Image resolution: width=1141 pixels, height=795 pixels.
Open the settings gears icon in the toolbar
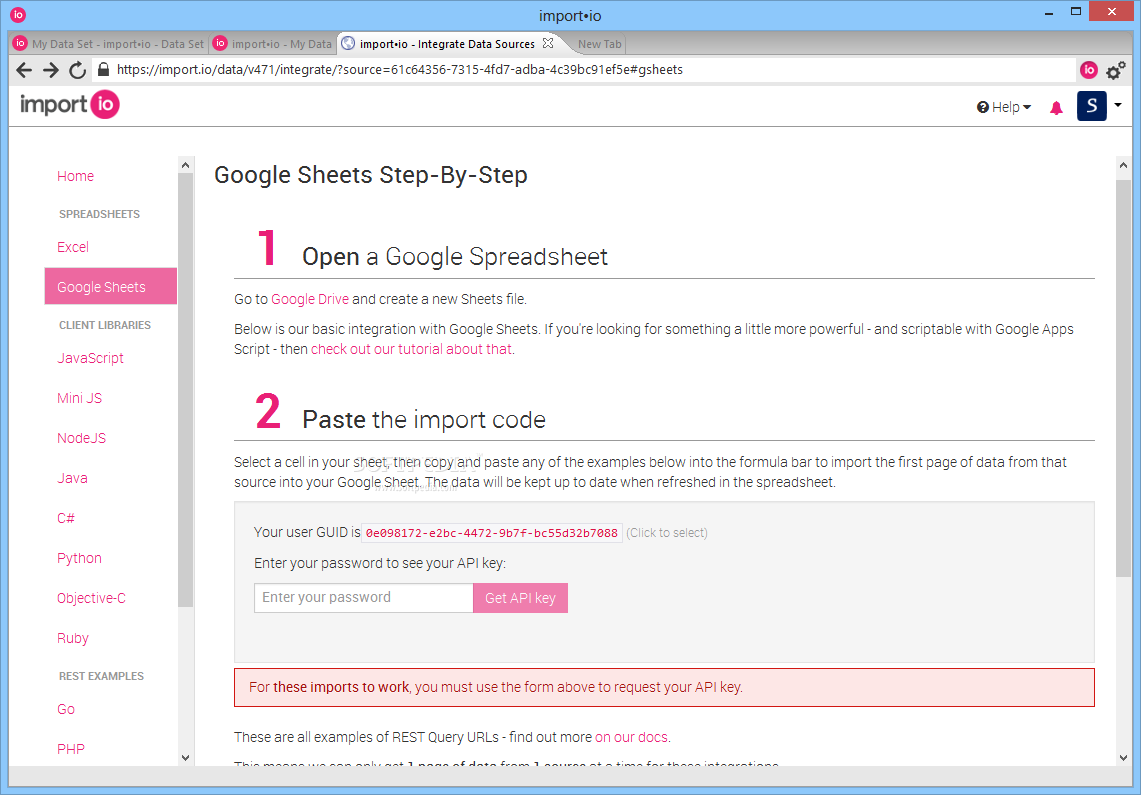point(1115,71)
